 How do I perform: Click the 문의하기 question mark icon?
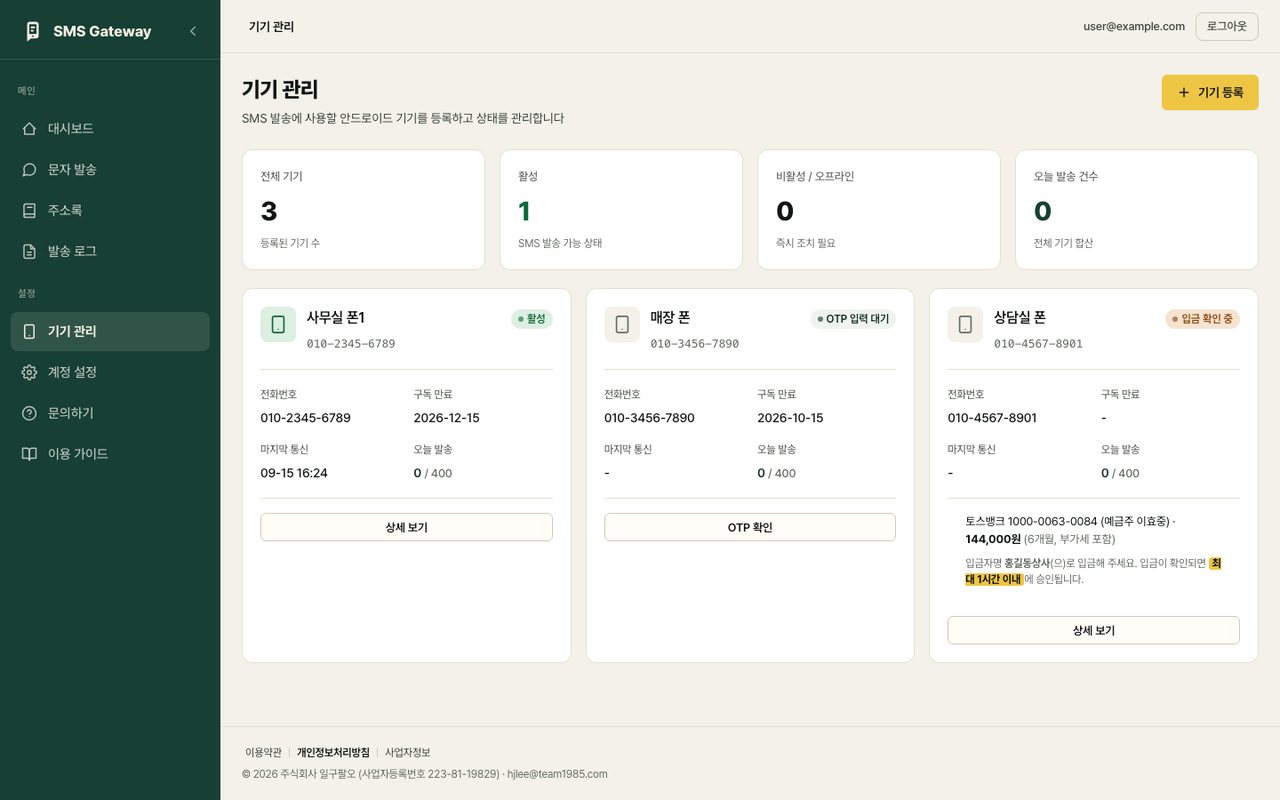click(x=29, y=413)
